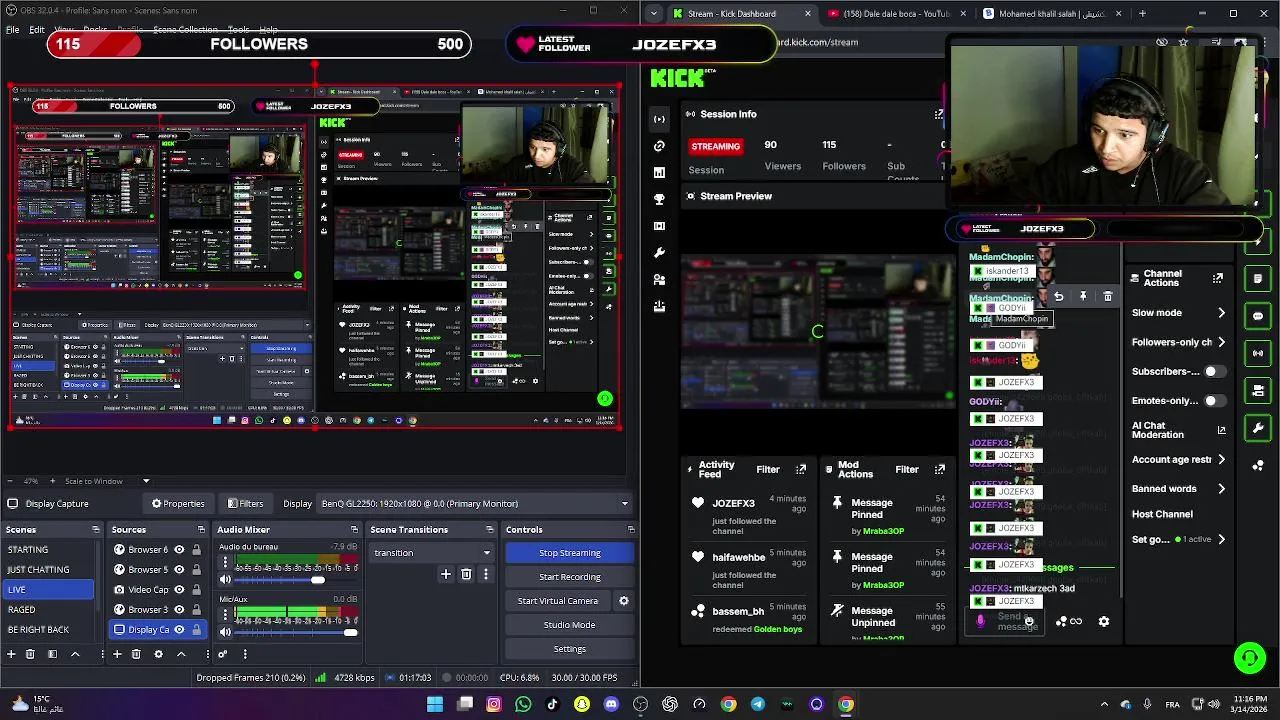Add a new source in Sources panel
Image resolution: width=1280 pixels, height=720 pixels.
116,654
